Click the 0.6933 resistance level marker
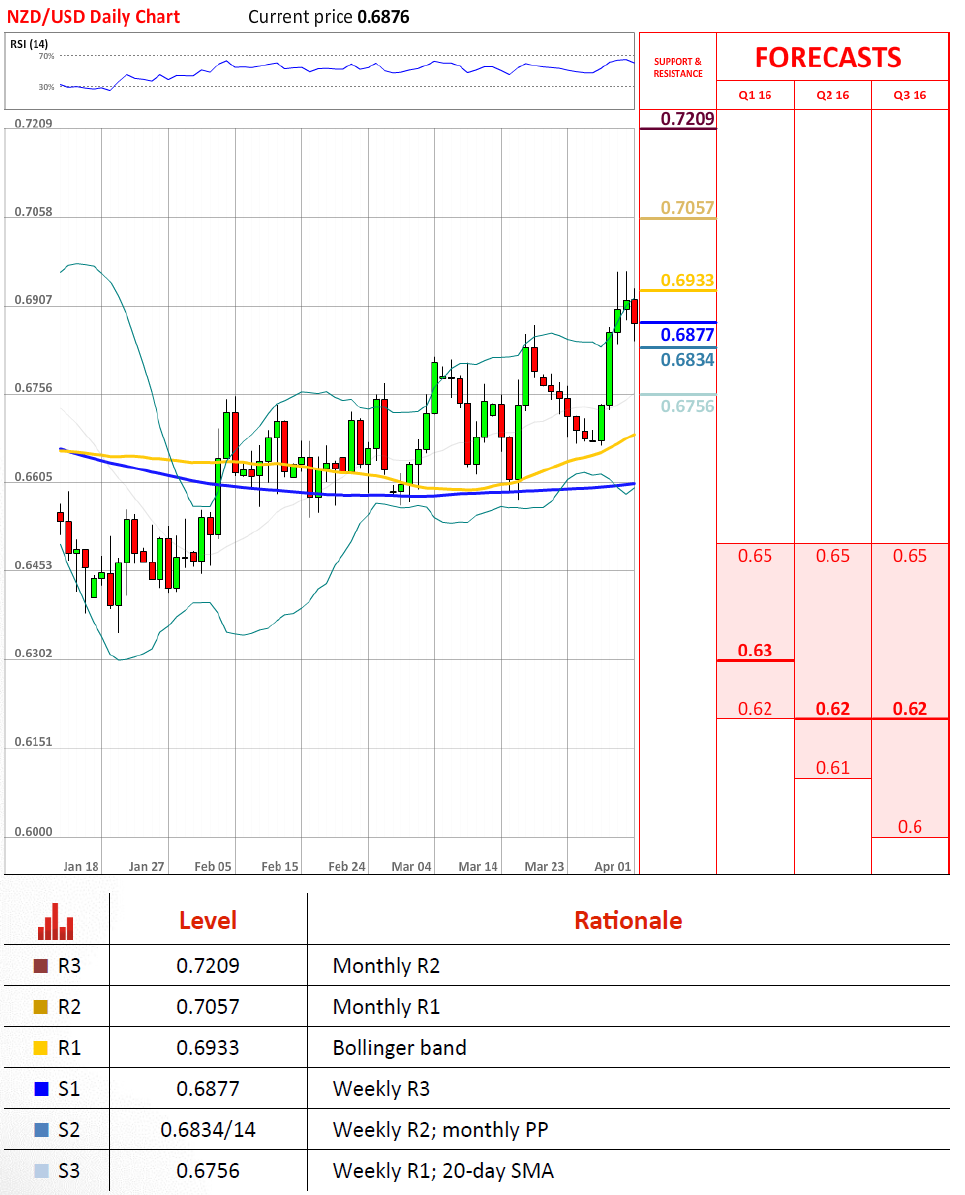This screenshot has height=1195, width=965. coord(687,280)
